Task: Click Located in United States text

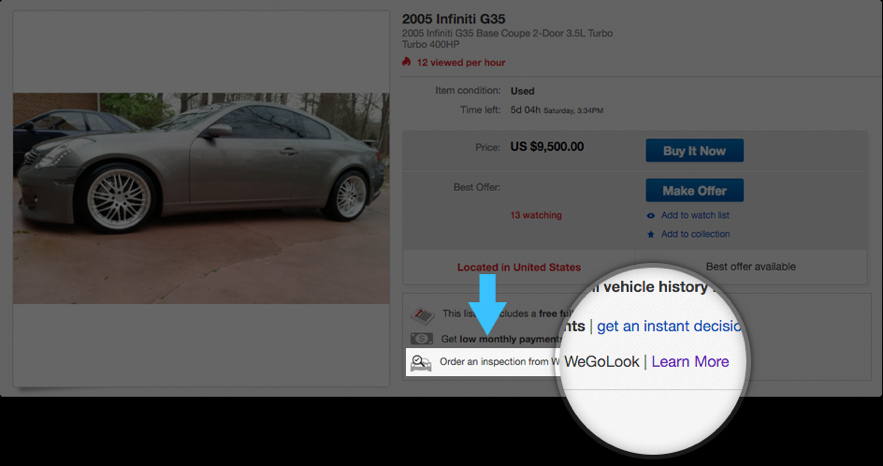Action: point(519,267)
